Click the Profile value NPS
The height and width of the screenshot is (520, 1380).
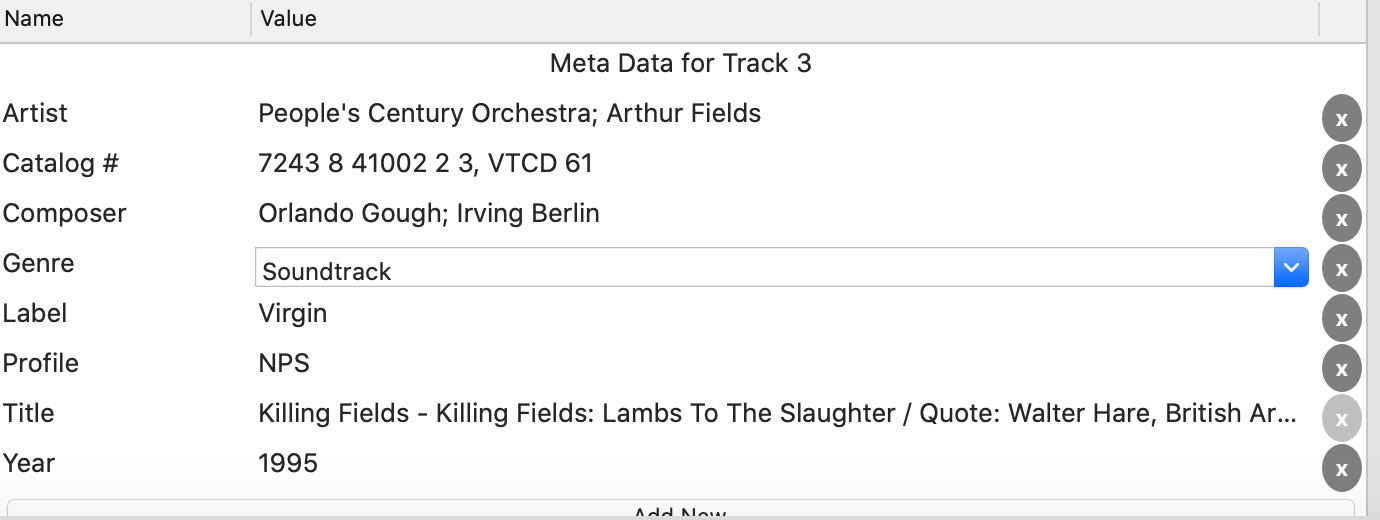284,364
